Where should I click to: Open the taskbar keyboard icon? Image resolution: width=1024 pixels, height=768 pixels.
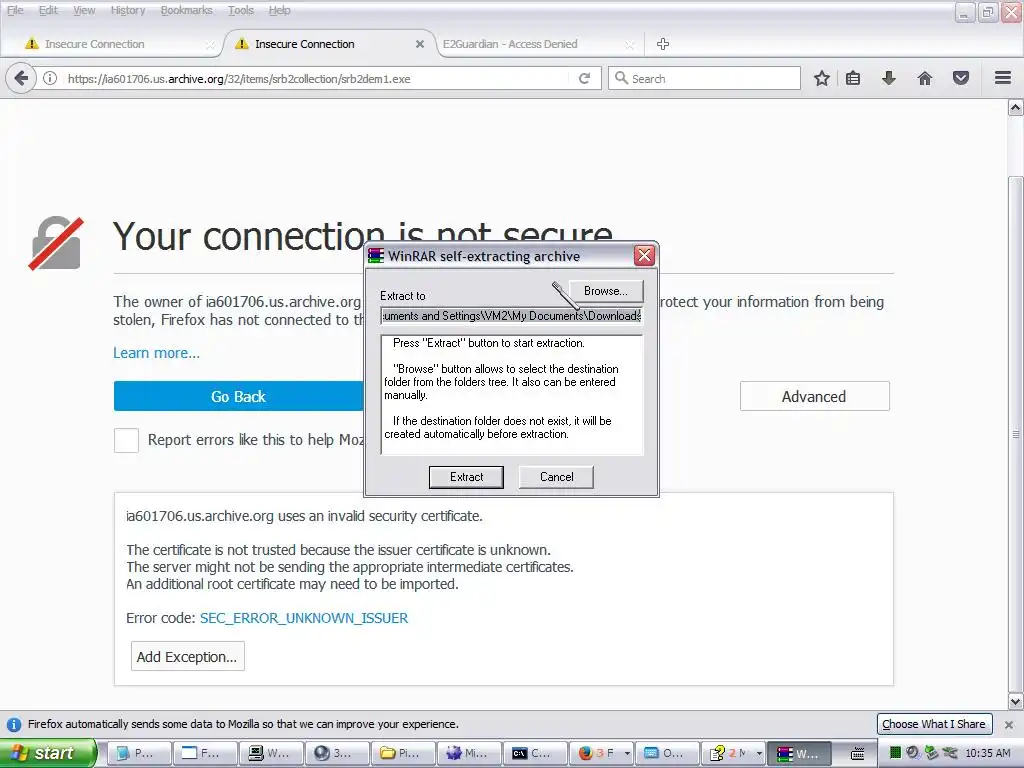(x=857, y=754)
